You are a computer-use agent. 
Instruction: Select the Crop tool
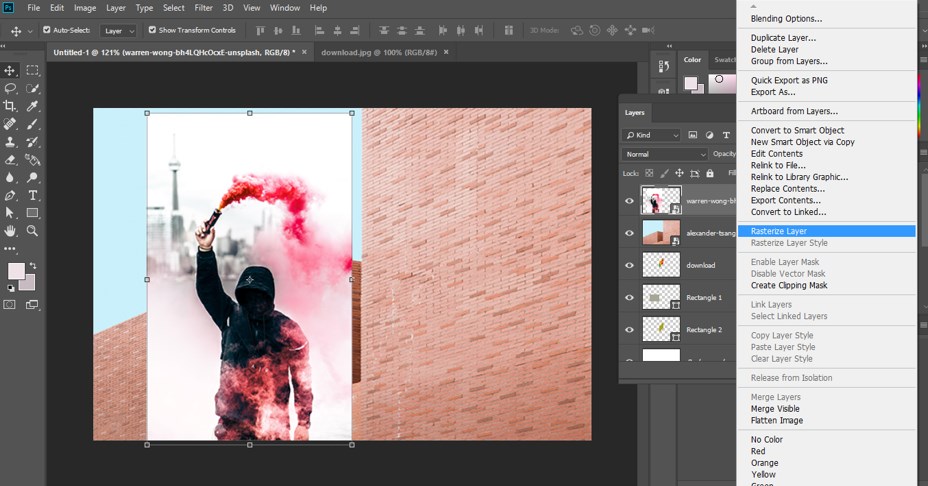coord(10,106)
